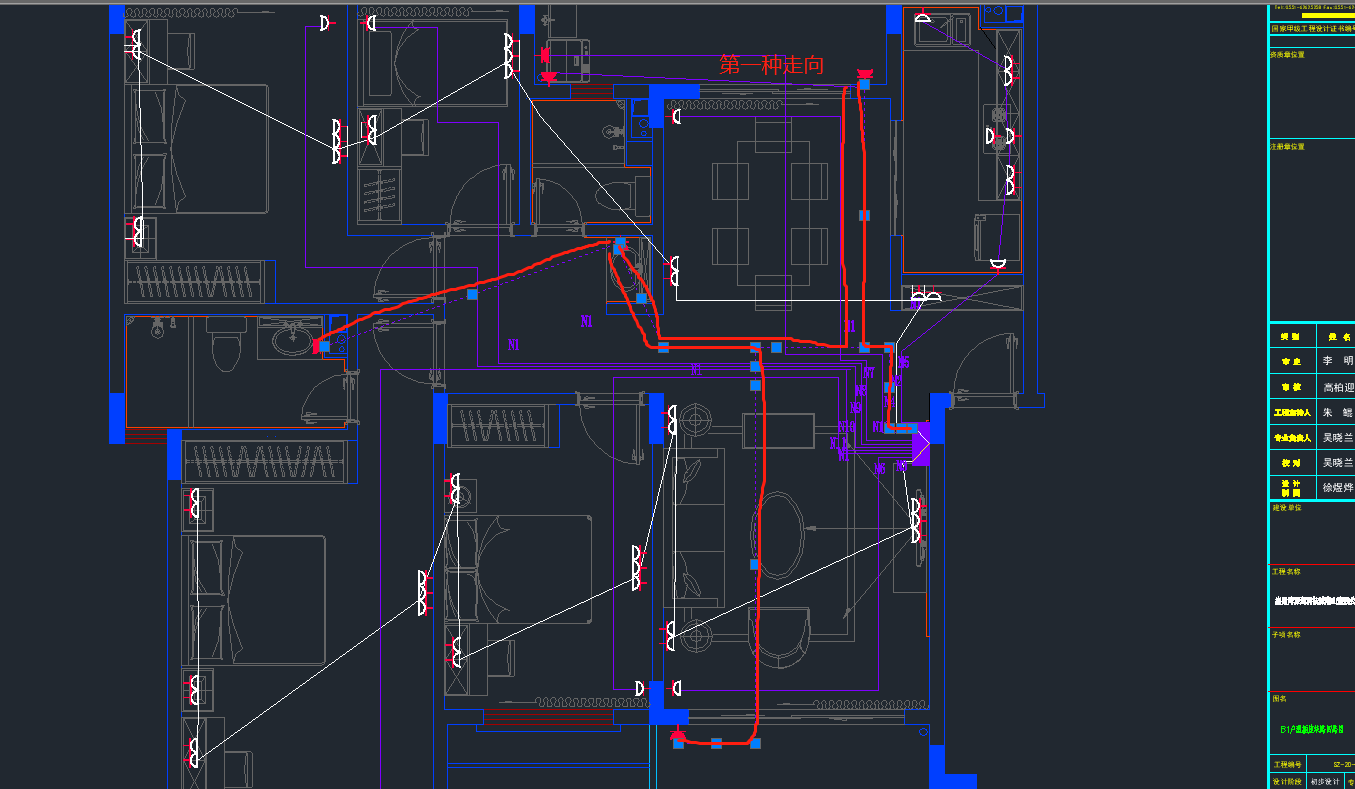Click the 国家甲级工程设计证书编号 header text
The width and height of the screenshot is (1355, 789).
coord(1312,29)
